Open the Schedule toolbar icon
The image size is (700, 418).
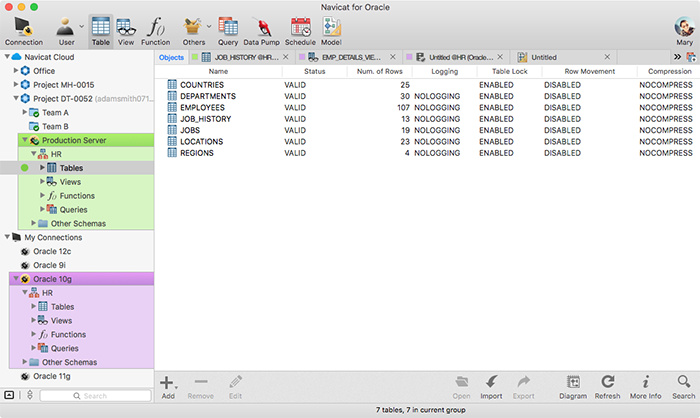(300, 31)
